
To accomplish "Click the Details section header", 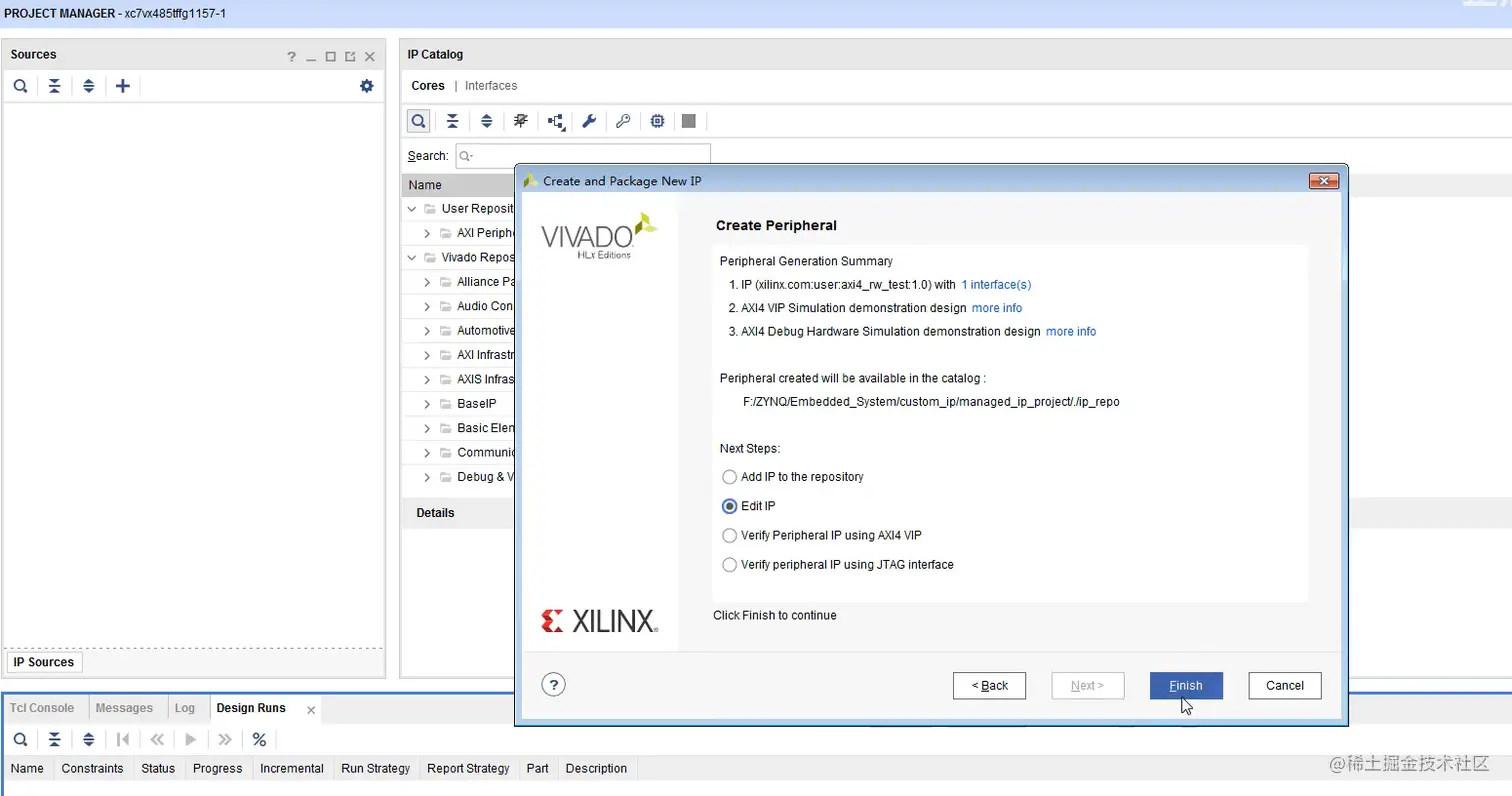I will (x=435, y=513).
